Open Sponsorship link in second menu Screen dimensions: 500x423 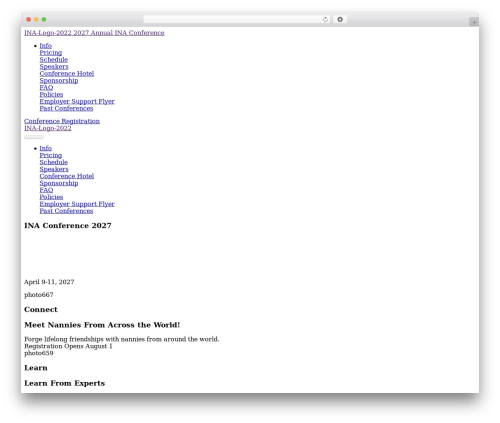click(59, 183)
